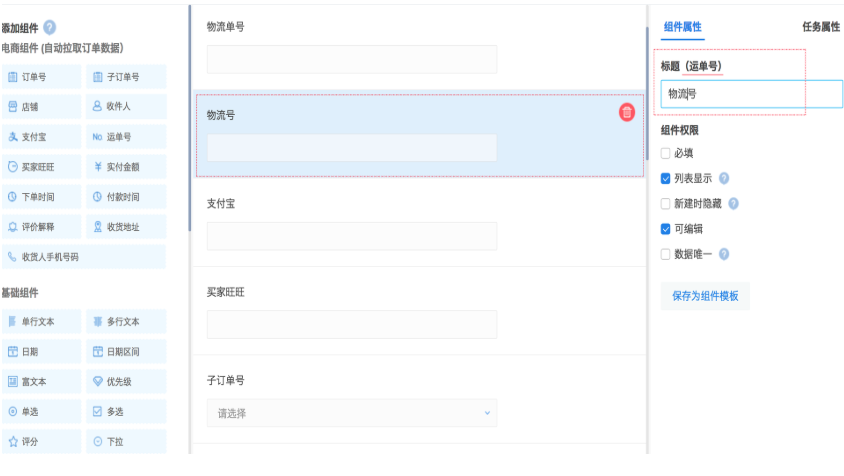This screenshot has height=476, width=844.
Task: Open the 子订单号 请选择 dropdown
Action: pos(351,412)
